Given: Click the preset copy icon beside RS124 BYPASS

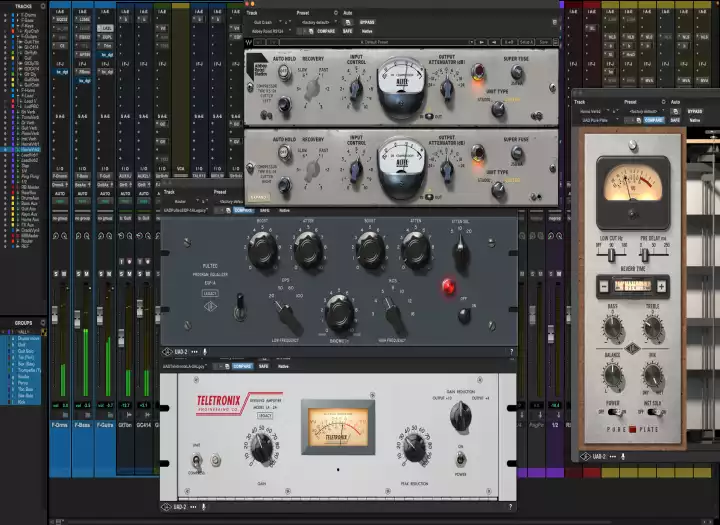Looking at the screenshot, I should pos(348,22).
